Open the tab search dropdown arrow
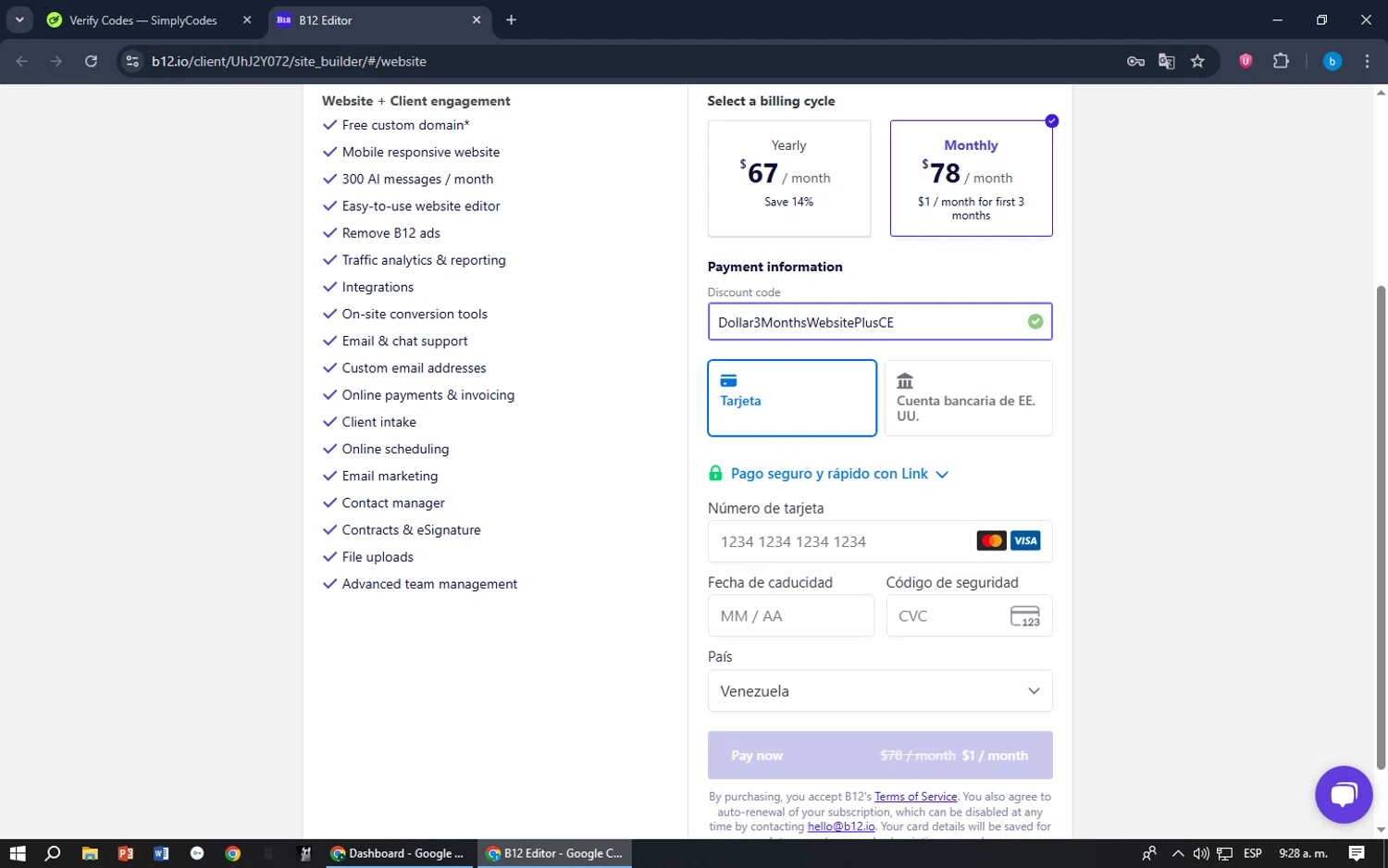The image size is (1388, 868). [19, 19]
